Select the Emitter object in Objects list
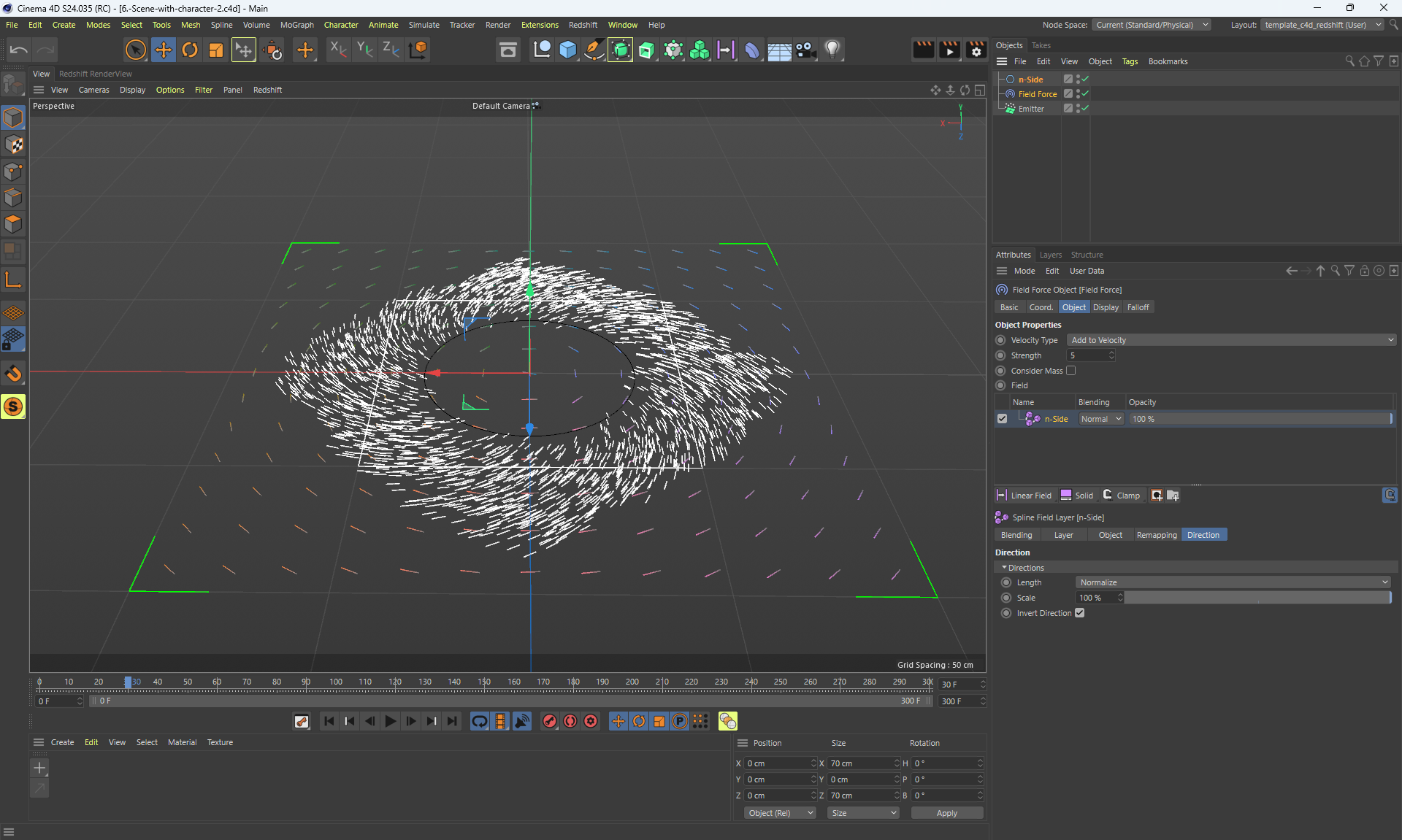The height and width of the screenshot is (840, 1402). (x=1030, y=109)
